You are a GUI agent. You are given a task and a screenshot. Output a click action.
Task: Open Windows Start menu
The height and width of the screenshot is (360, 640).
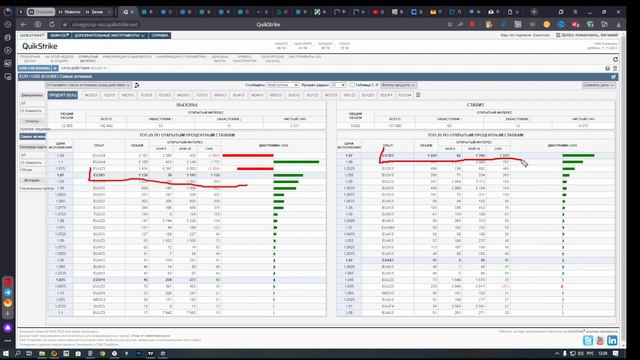[x=6, y=353]
